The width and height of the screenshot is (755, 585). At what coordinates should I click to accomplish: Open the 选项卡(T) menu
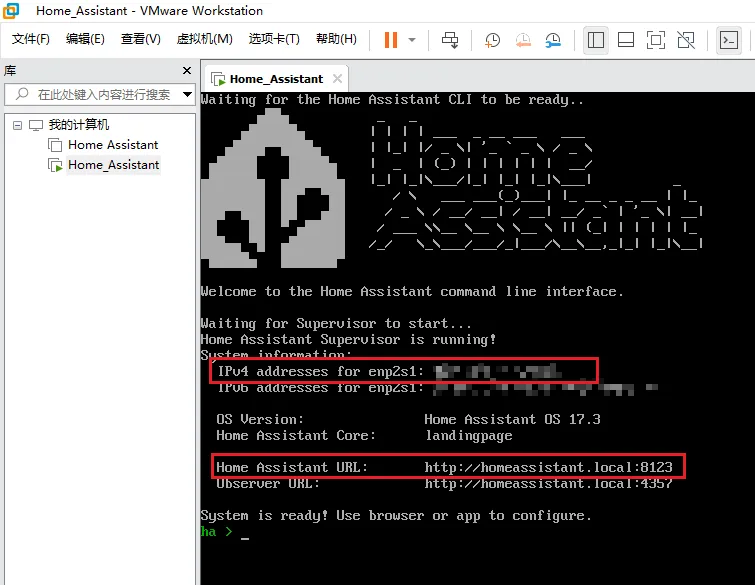click(274, 39)
